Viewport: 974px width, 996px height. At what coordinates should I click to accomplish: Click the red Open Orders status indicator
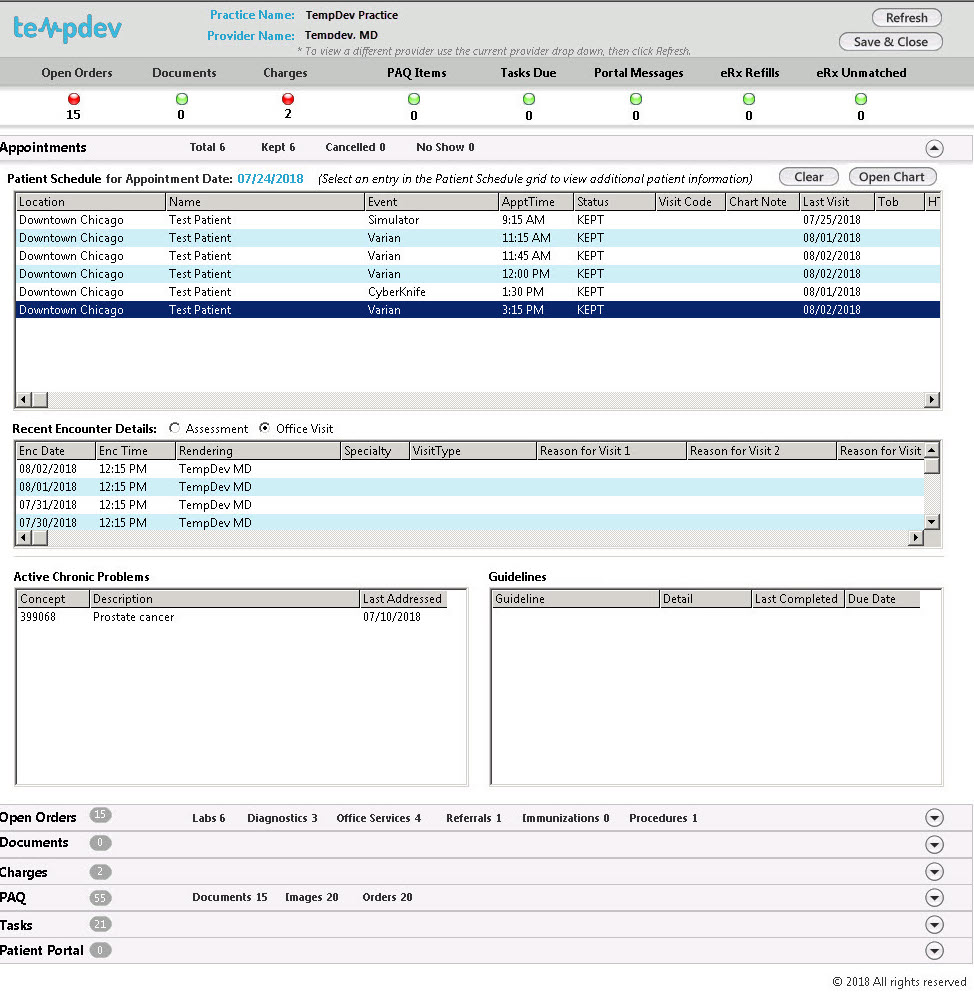point(73,99)
